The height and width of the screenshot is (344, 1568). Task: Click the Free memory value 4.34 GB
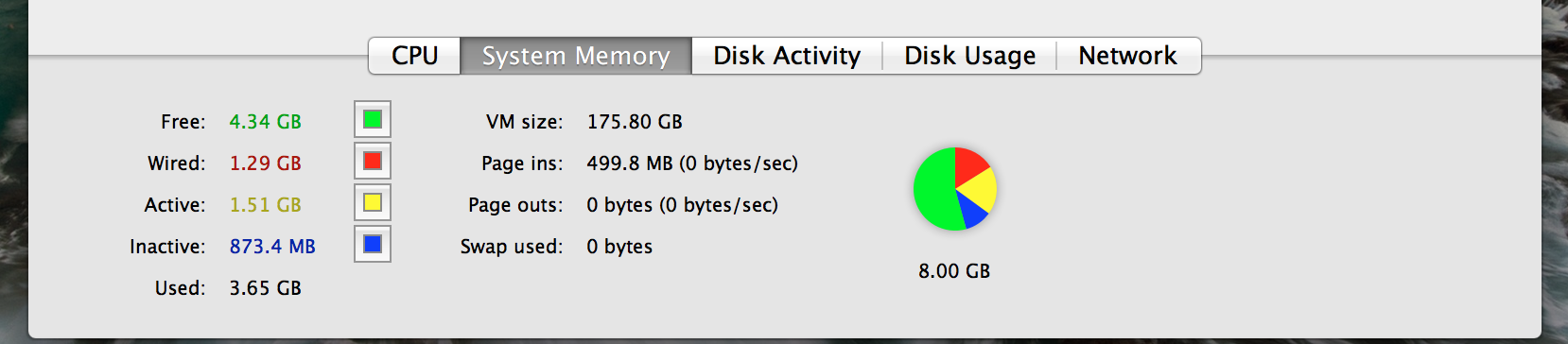point(266,122)
